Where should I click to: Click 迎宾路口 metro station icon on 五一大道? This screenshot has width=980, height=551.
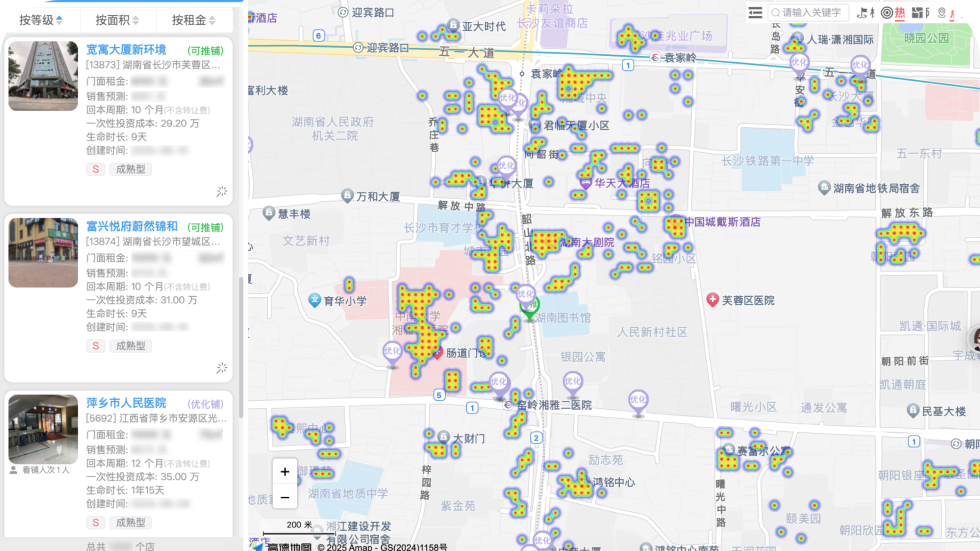[x=358, y=47]
